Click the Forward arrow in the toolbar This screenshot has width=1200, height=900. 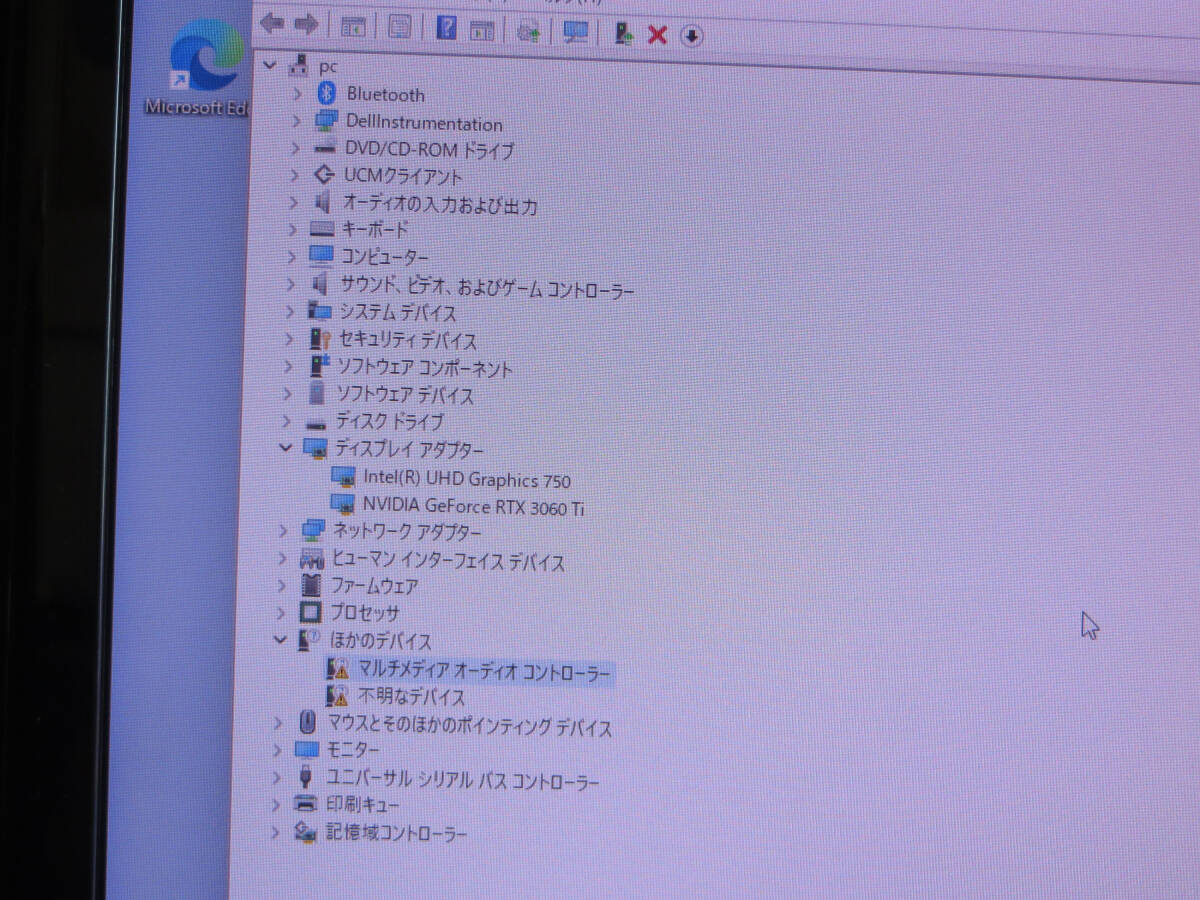(307, 23)
